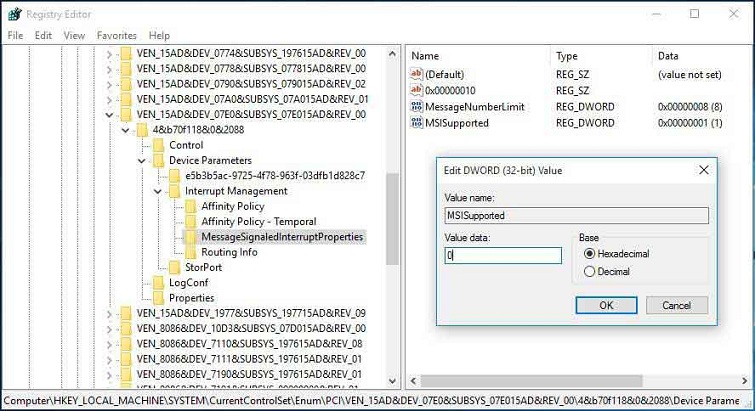Viewport: 755px width, 411px height.
Task: Click folder icon of e5b3b5ac-9725 key
Action: point(175,176)
